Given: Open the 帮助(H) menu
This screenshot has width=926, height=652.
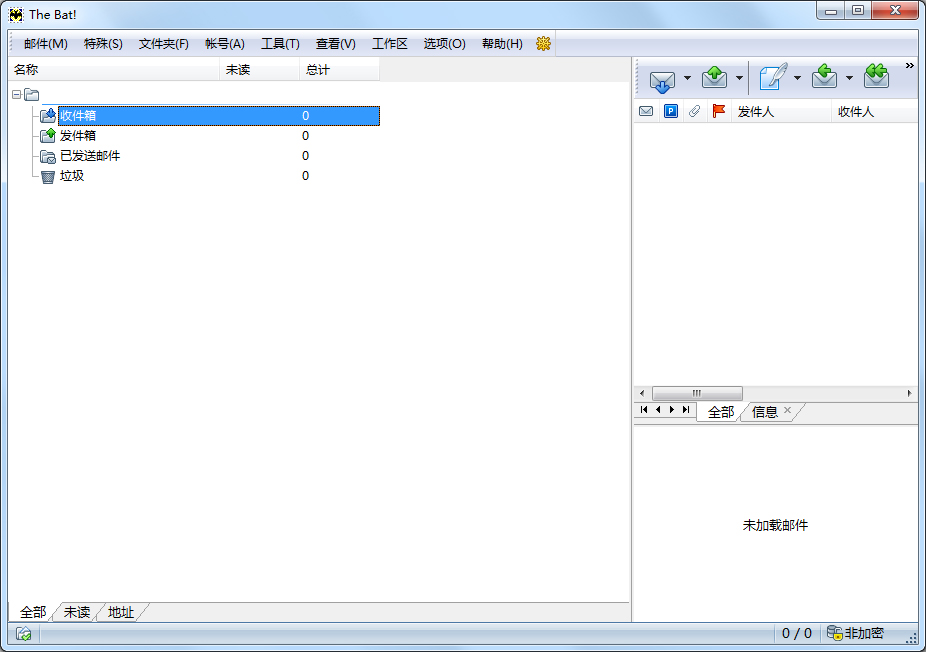Looking at the screenshot, I should [x=502, y=44].
